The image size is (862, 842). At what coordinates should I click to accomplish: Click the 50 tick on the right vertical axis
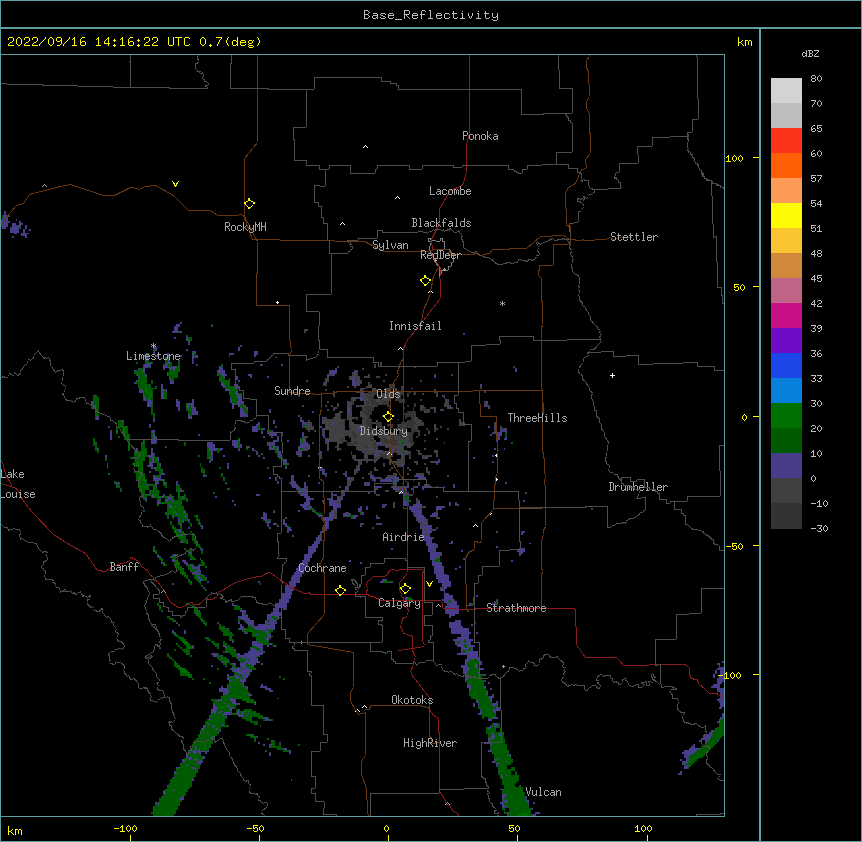pos(739,287)
